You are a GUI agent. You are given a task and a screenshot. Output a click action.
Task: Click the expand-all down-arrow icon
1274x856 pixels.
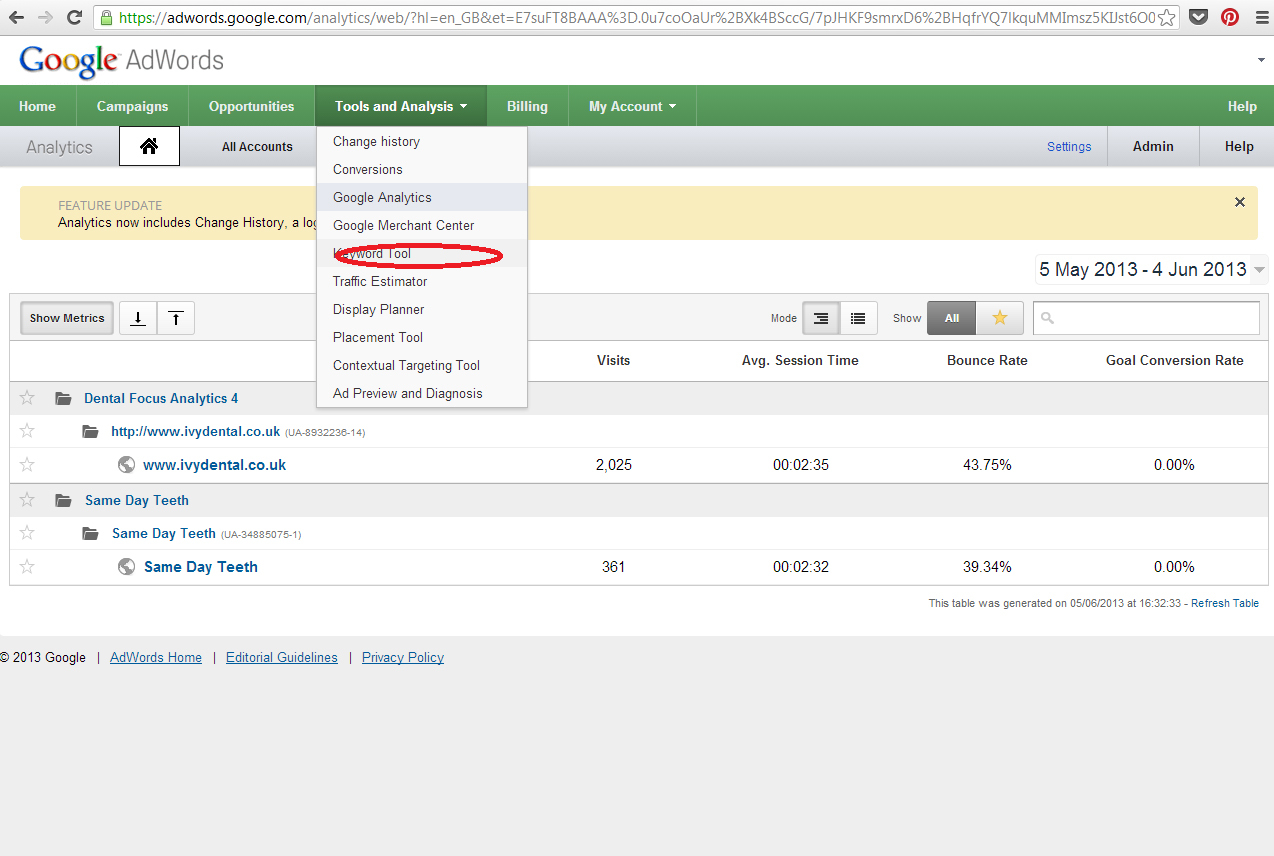138,318
